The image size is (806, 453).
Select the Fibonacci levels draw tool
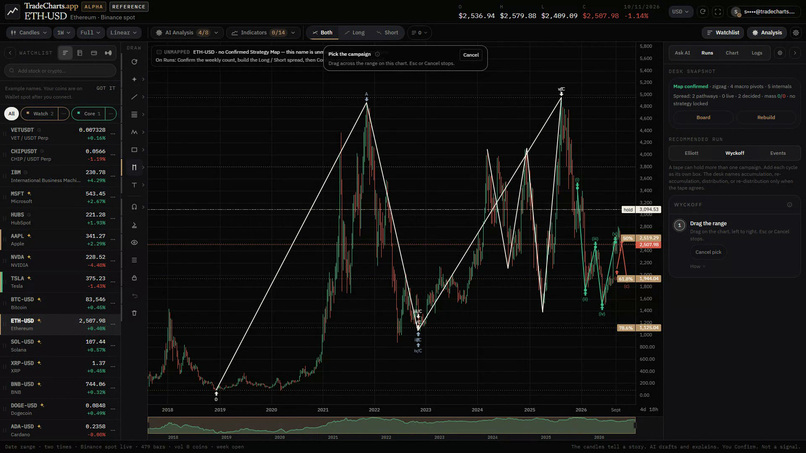tap(134, 114)
